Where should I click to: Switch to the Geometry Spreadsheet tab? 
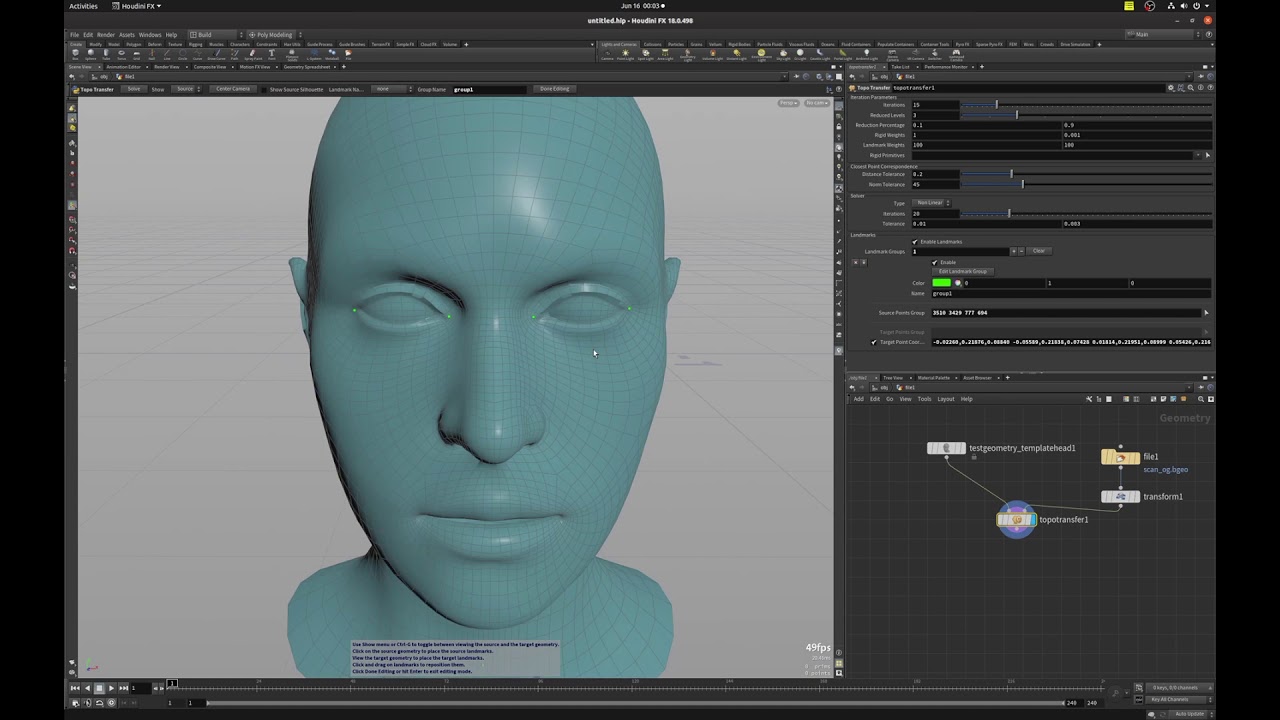[x=307, y=67]
